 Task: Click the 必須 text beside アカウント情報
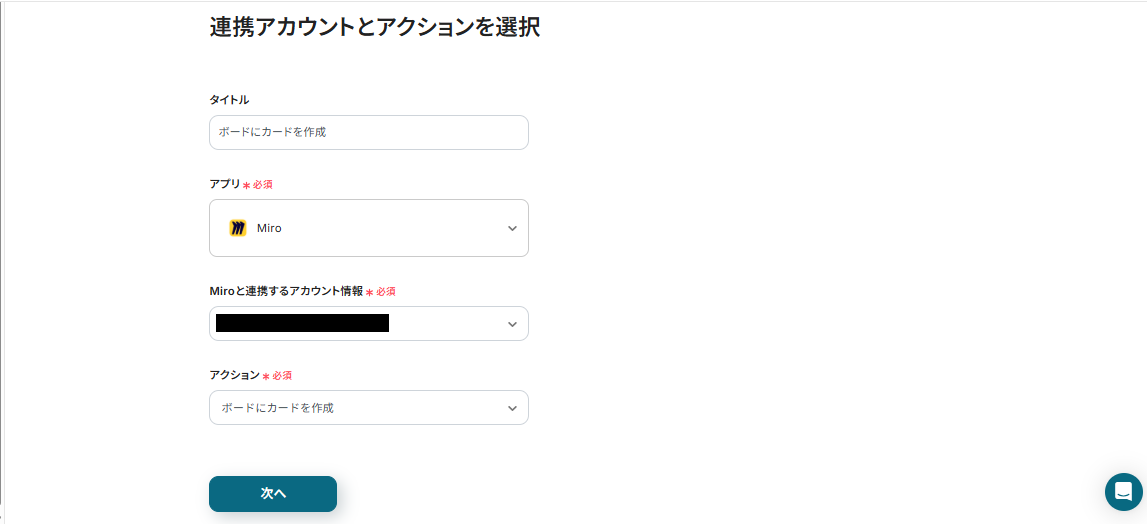click(x=386, y=292)
